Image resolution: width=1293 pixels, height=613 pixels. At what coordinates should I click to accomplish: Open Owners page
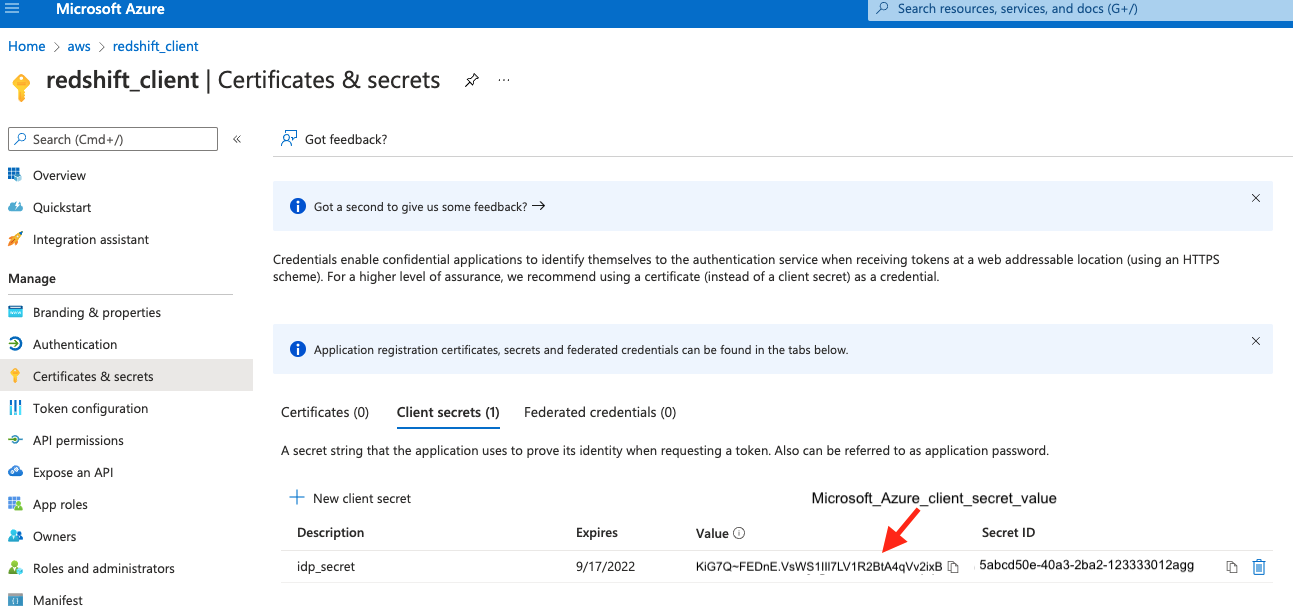[54, 536]
